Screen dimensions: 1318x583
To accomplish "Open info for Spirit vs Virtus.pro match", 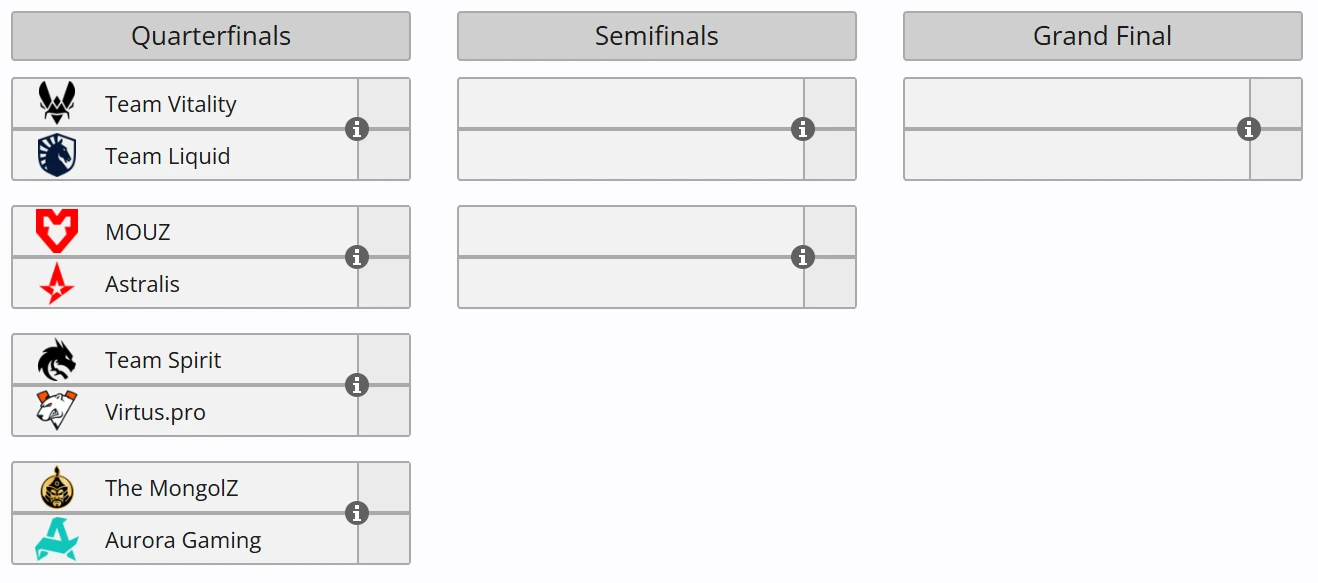I will tap(357, 385).
